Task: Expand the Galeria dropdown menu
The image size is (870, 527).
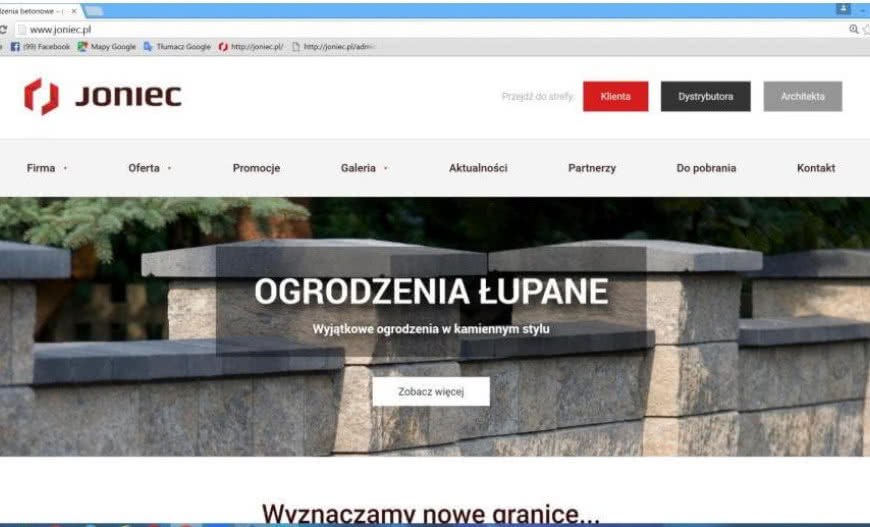Action: pyautogui.click(x=363, y=168)
